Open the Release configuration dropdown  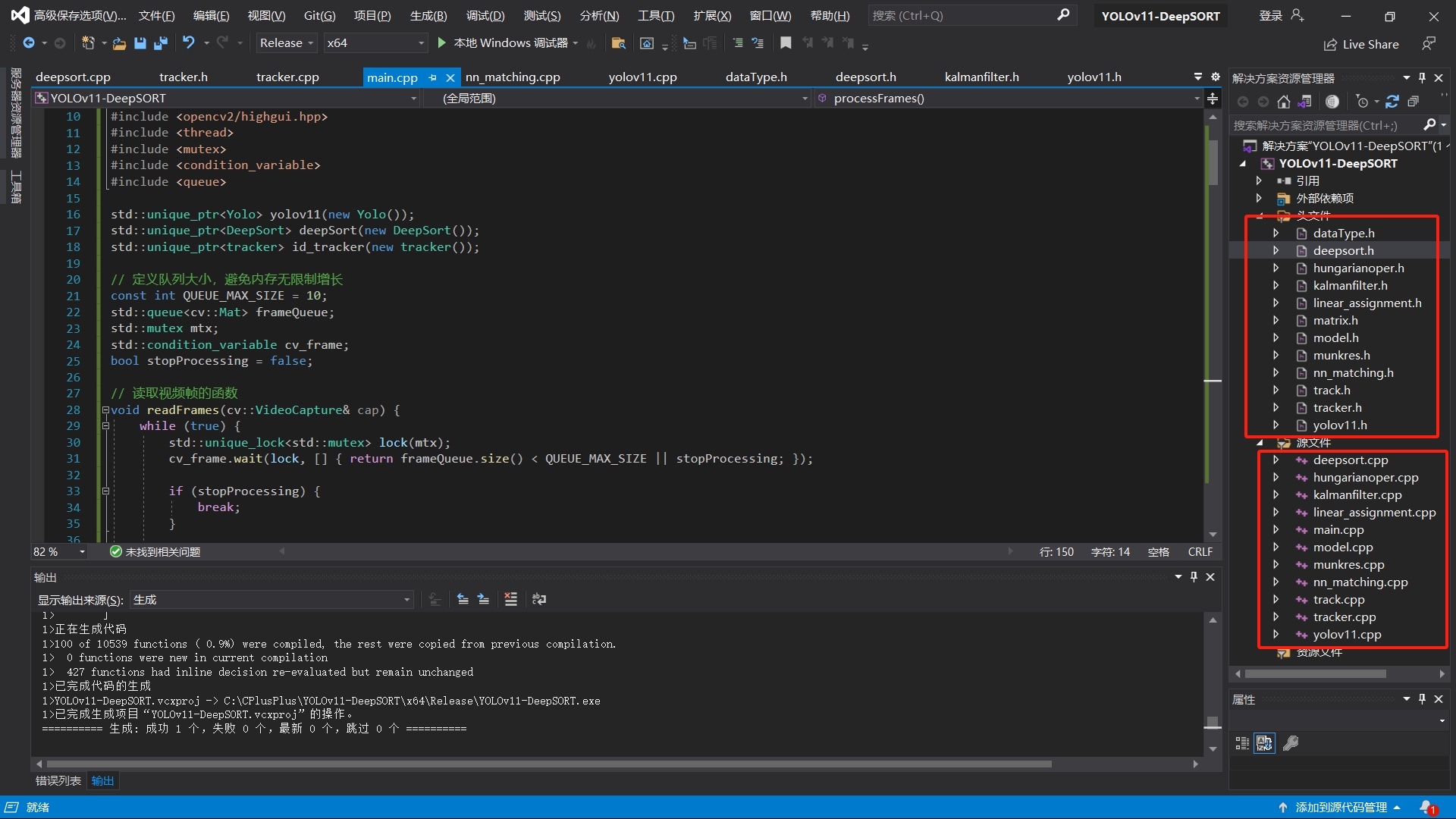tap(286, 43)
